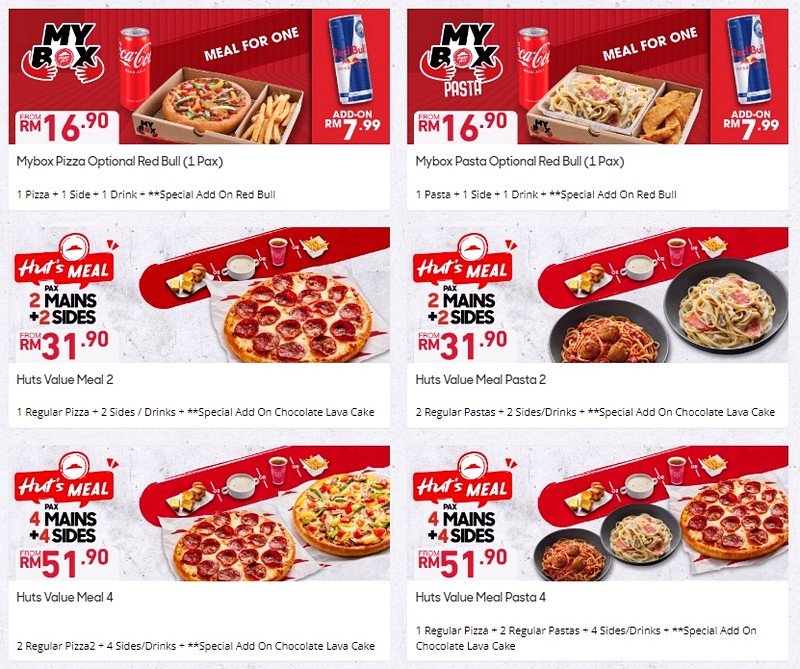Viewport: 800px width, 669px height.
Task: Click the two pizzas image in Value Meal 4
Action: click(x=282, y=527)
